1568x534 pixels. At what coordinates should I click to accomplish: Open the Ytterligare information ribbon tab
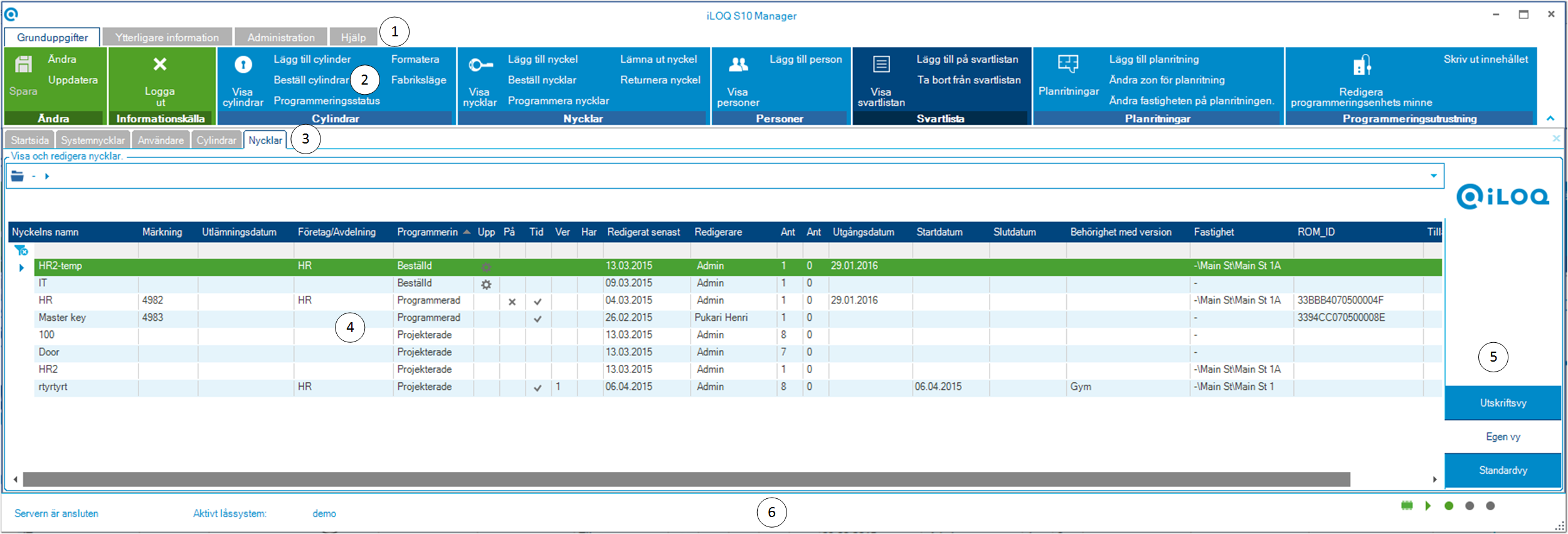tap(167, 38)
